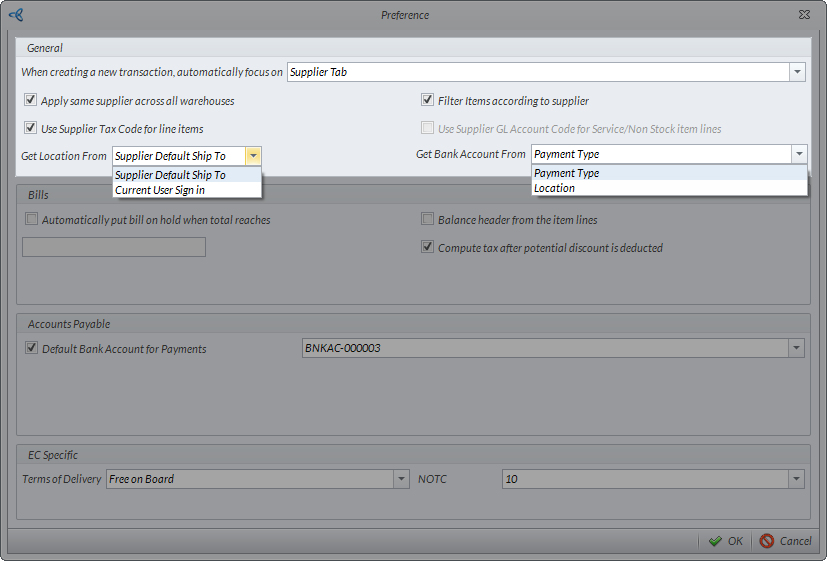Close the Preference dialog window

click(x=804, y=15)
